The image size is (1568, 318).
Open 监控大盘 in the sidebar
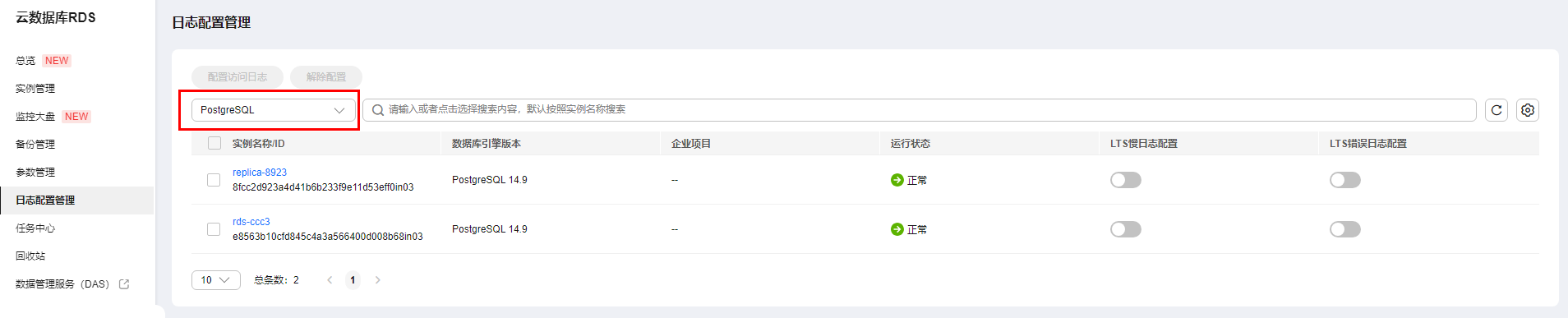35,117
